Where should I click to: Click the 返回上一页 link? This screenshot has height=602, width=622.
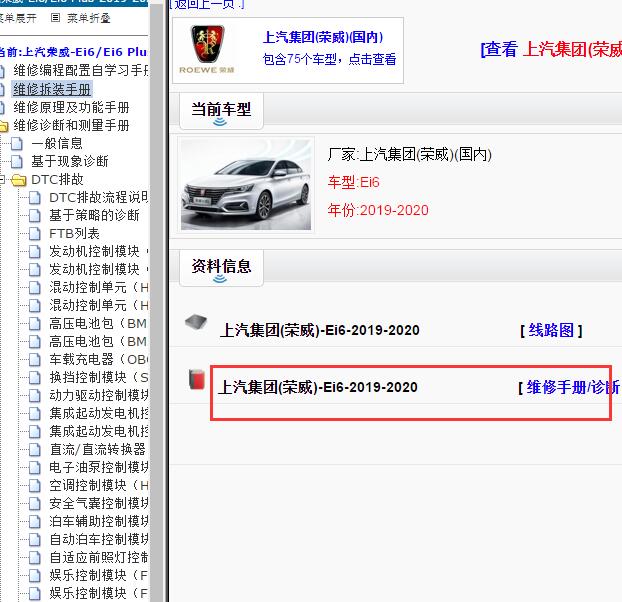click(206, 5)
